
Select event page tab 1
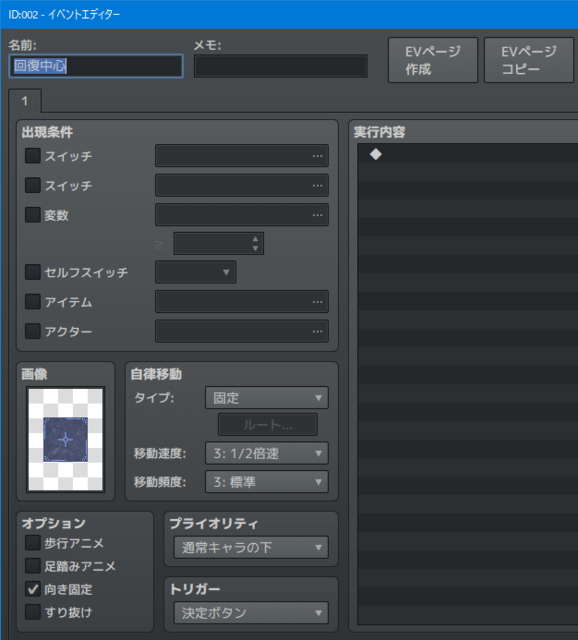tap(25, 101)
